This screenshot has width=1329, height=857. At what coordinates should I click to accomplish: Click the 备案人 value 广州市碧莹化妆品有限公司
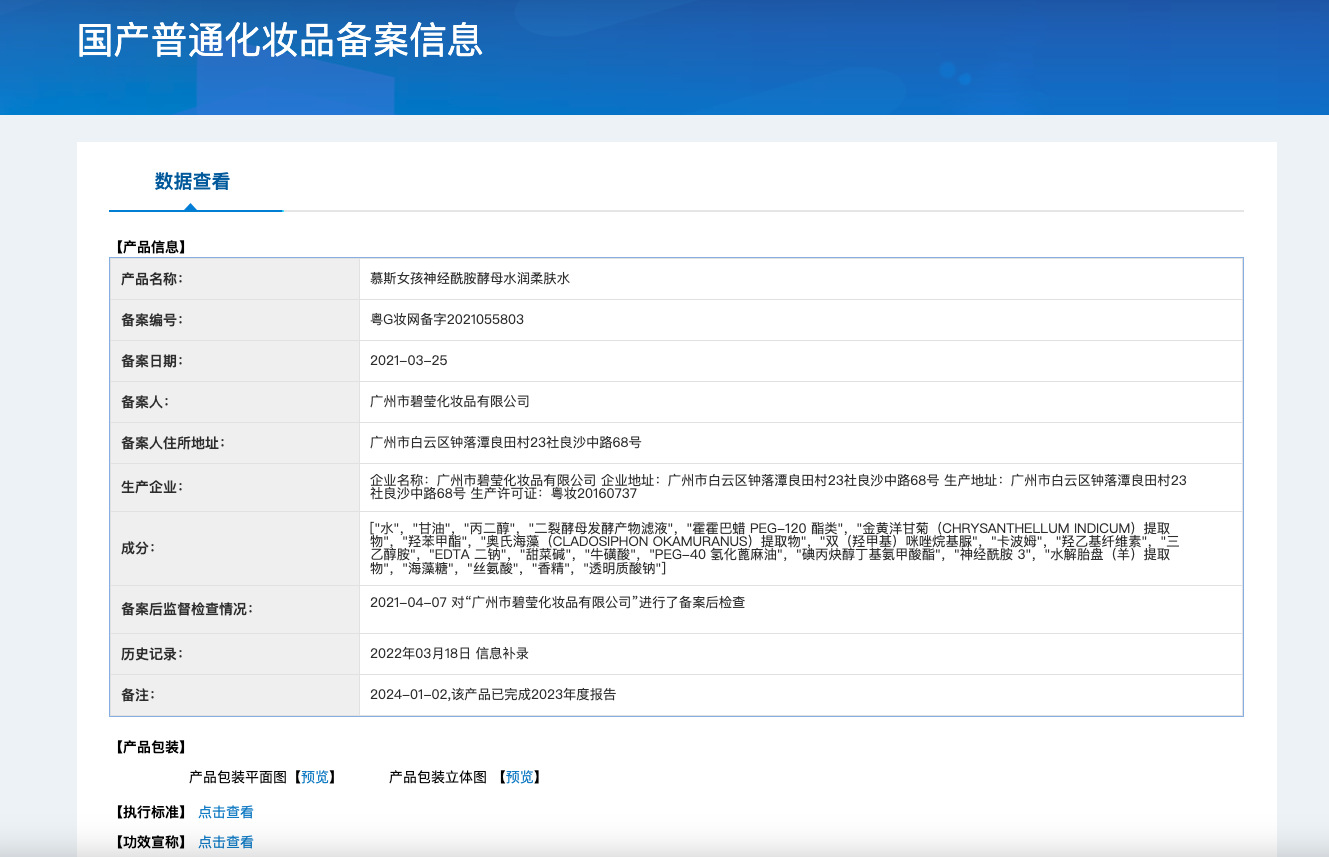(x=449, y=402)
